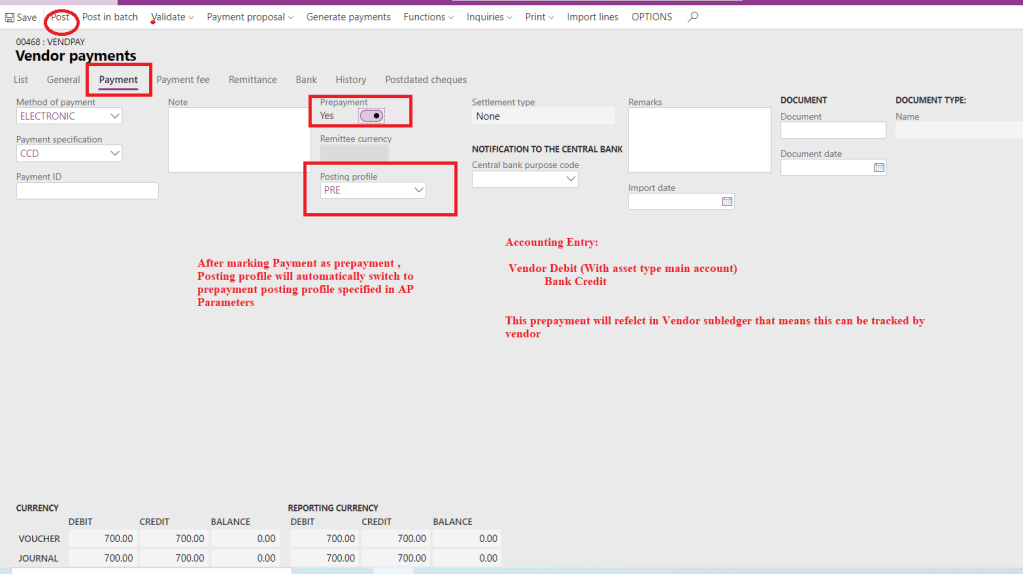This screenshot has height=574, width=1023.
Task: Select the Document input field
Action: (832, 131)
